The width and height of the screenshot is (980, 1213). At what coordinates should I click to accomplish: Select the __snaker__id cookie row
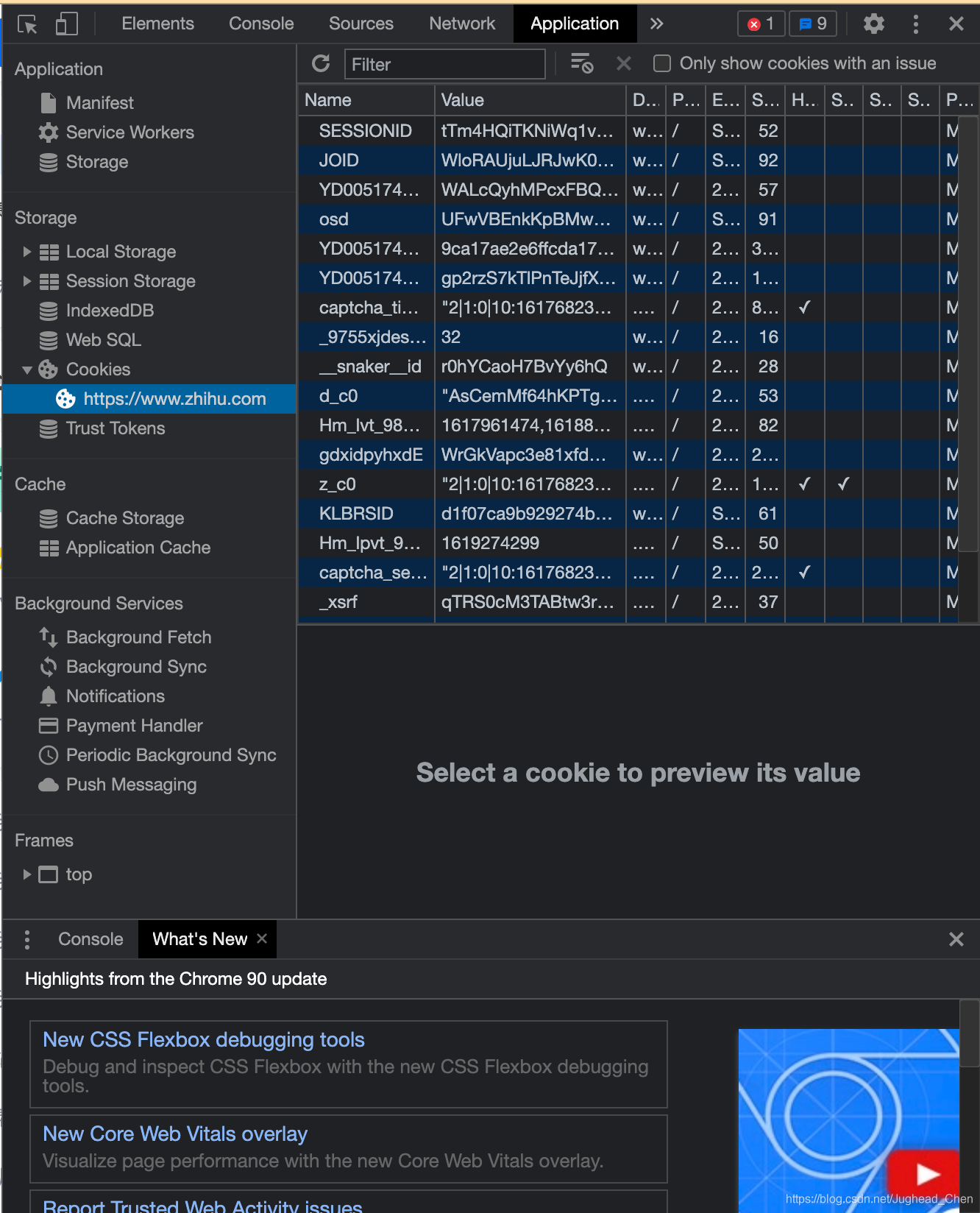[x=628, y=367]
